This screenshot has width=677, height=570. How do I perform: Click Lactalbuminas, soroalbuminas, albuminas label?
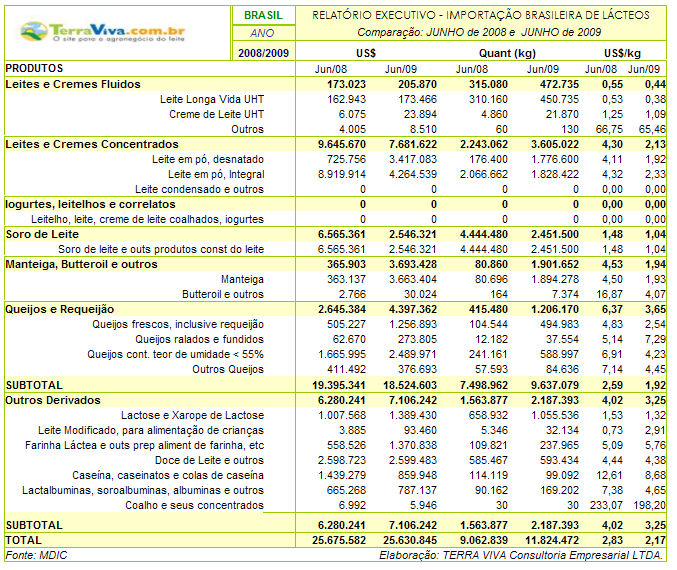coord(143,491)
